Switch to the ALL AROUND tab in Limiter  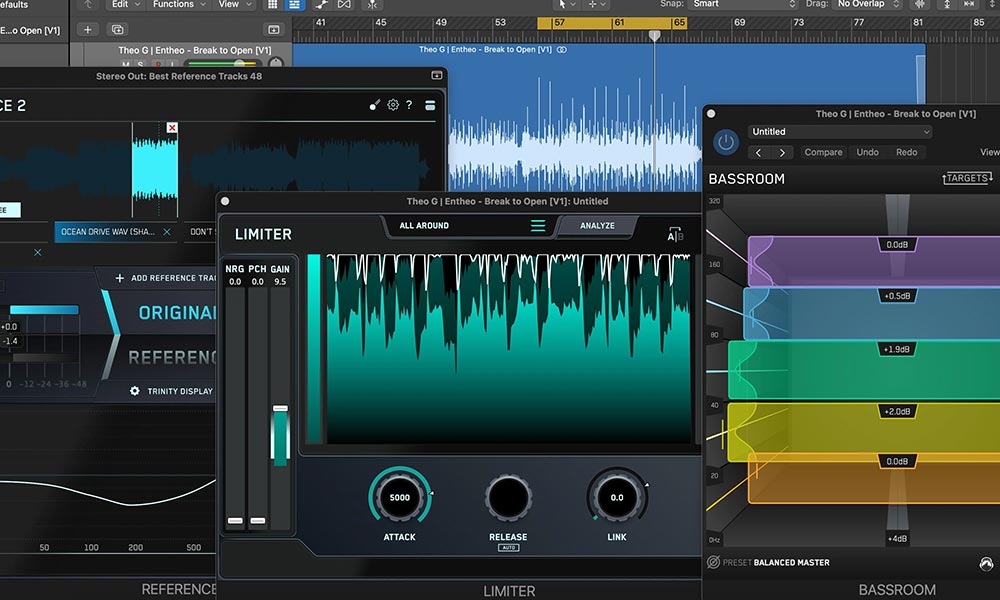click(x=423, y=225)
